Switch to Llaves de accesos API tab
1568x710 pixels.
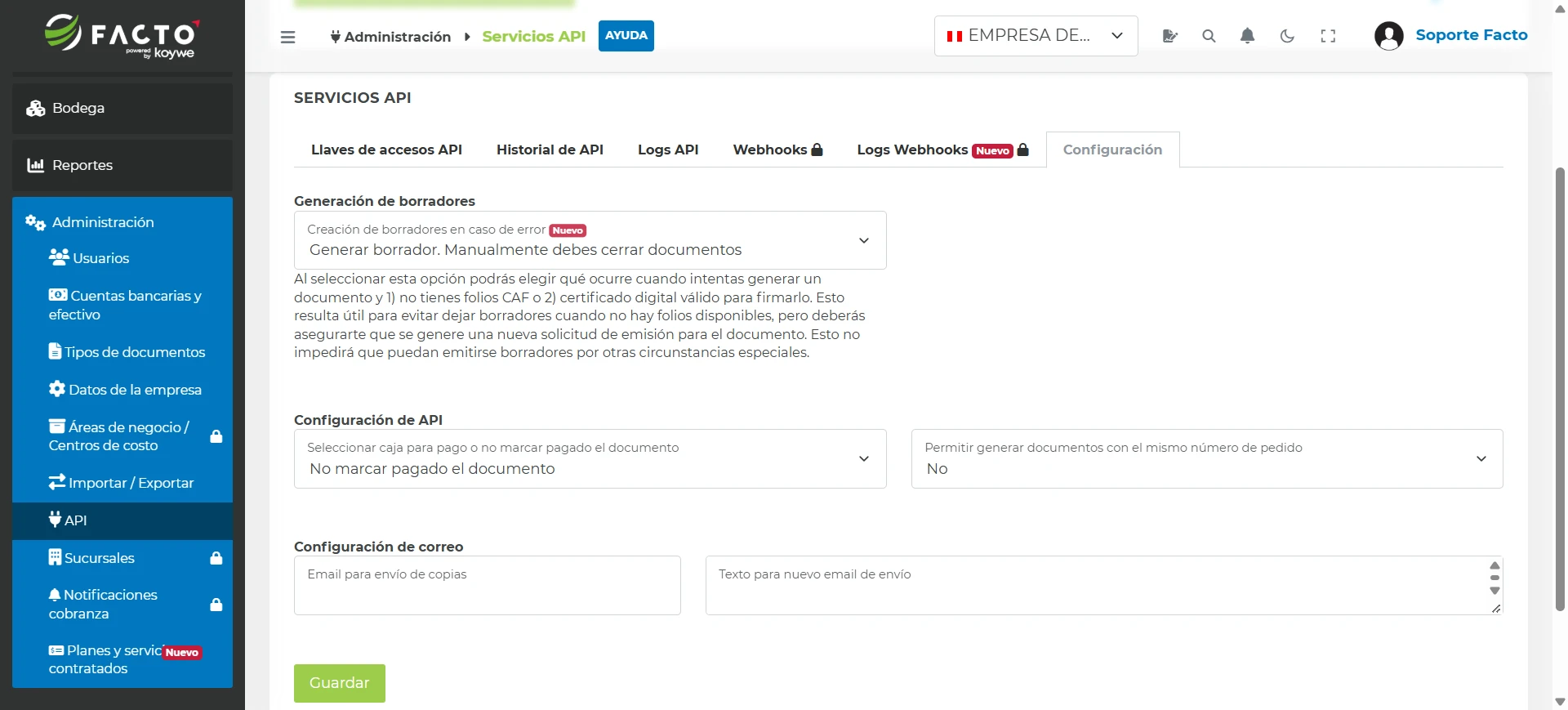[386, 150]
